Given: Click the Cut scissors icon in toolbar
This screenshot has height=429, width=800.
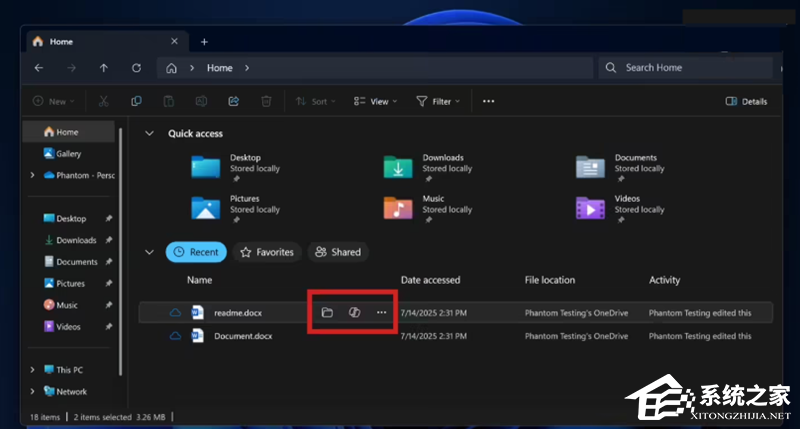Looking at the screenshot, I should click(103, 101).
